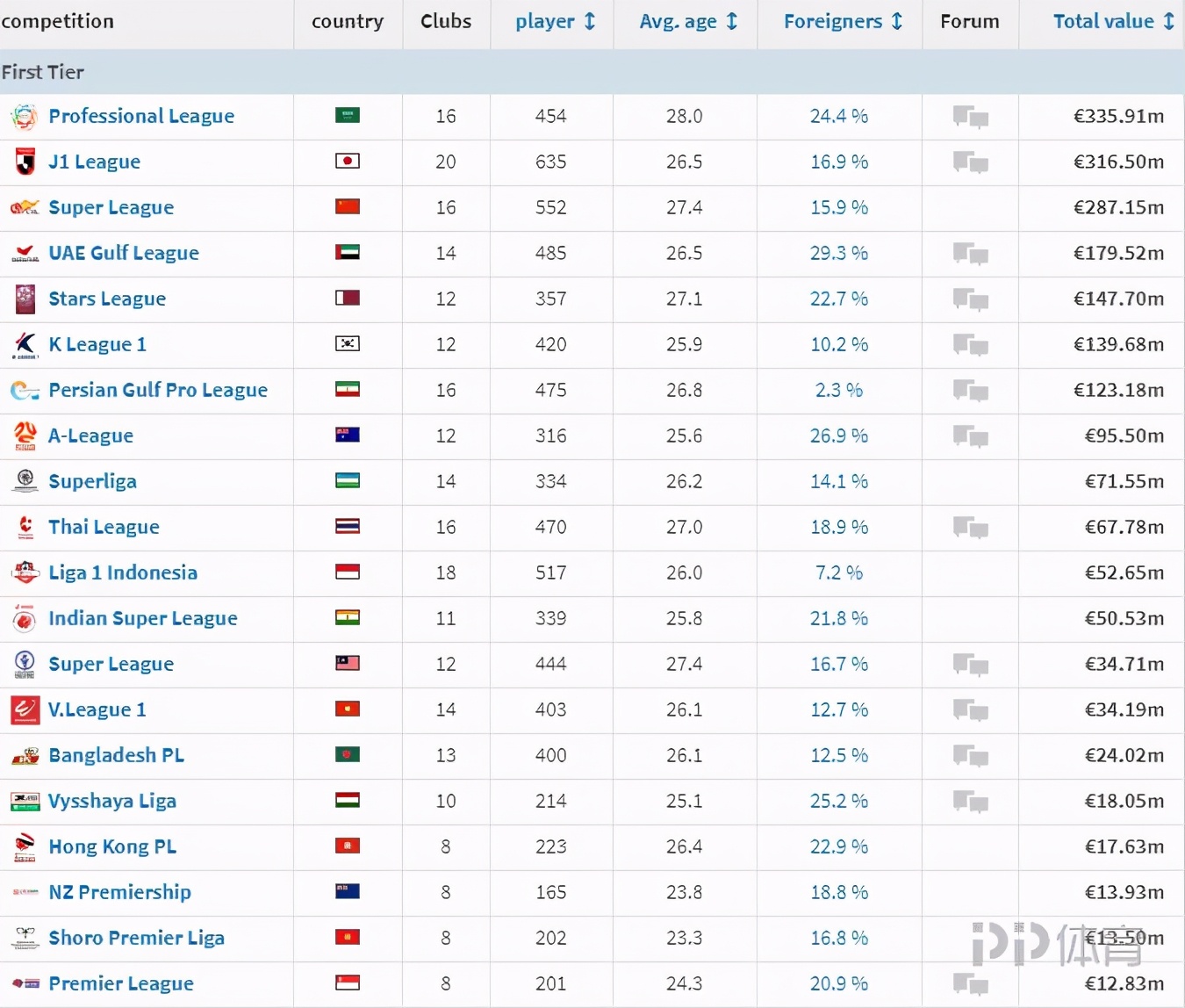Click Japan flag in J1 League row
The width and height of the screenshot is (1185, 1008).
click(x=348, y=161)
